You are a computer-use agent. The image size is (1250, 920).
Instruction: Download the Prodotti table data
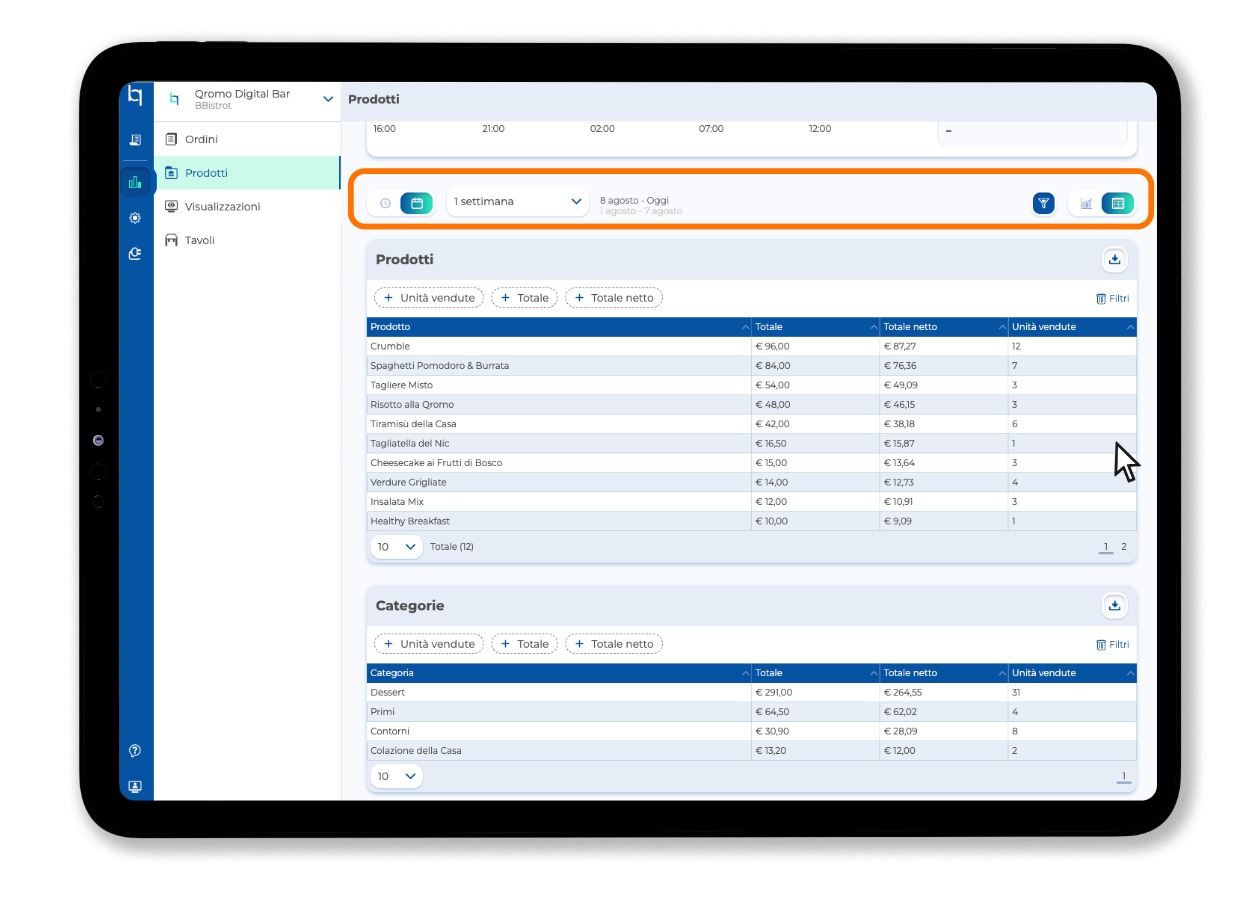pyautogui.click(x=1114, y=260)
